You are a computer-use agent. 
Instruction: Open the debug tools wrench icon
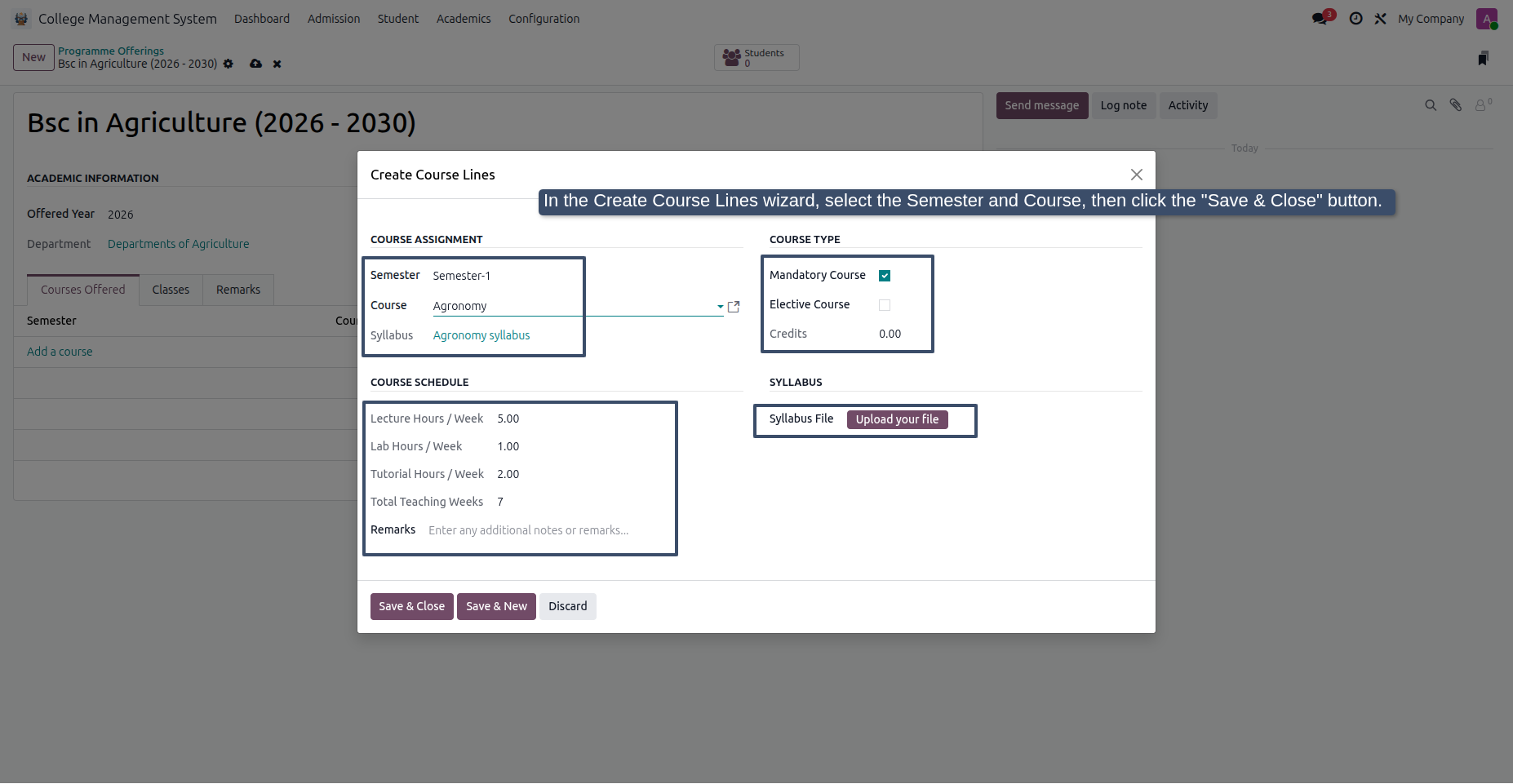(x=1380, y=19)
